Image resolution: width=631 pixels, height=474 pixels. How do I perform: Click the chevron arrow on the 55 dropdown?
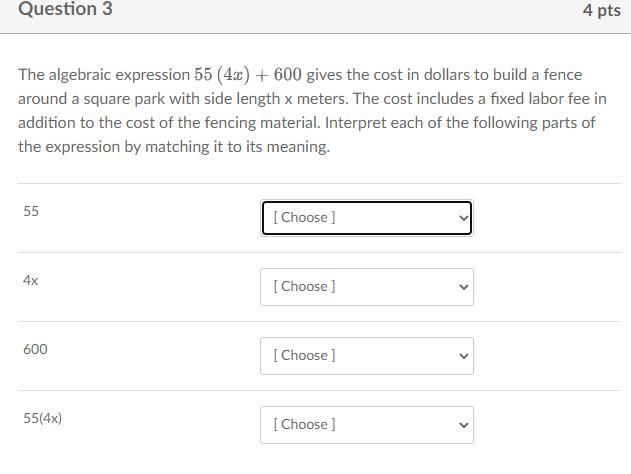tap(462, 217)
